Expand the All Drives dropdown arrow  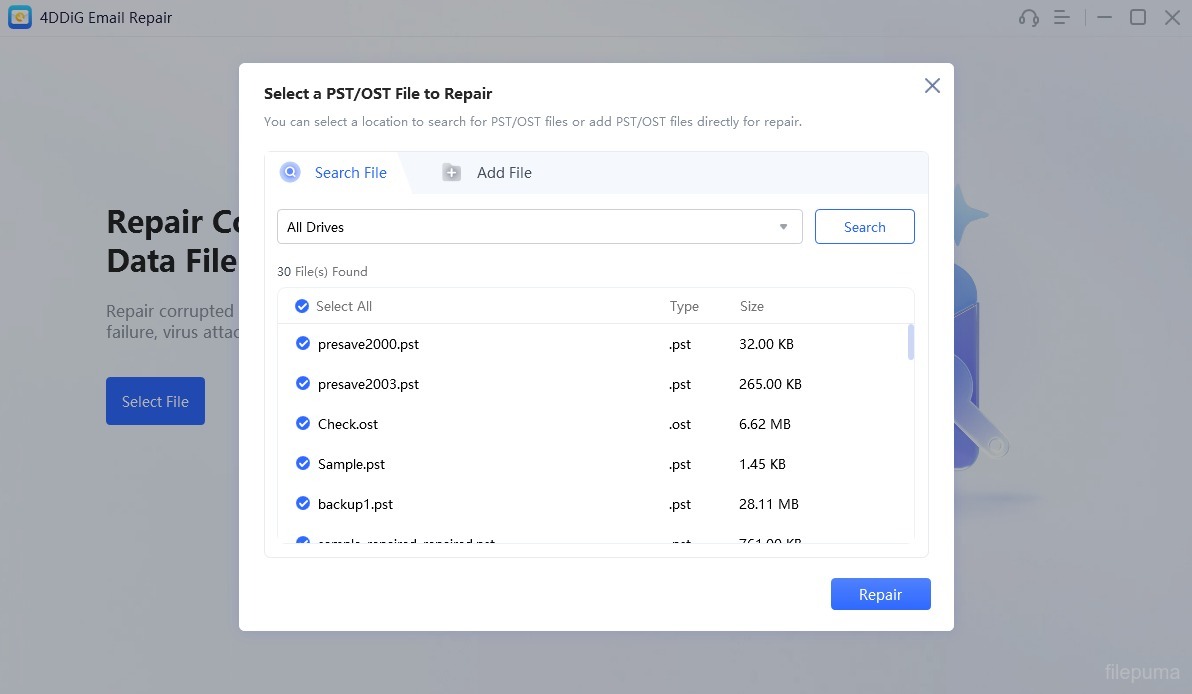[x=784, y=227]
